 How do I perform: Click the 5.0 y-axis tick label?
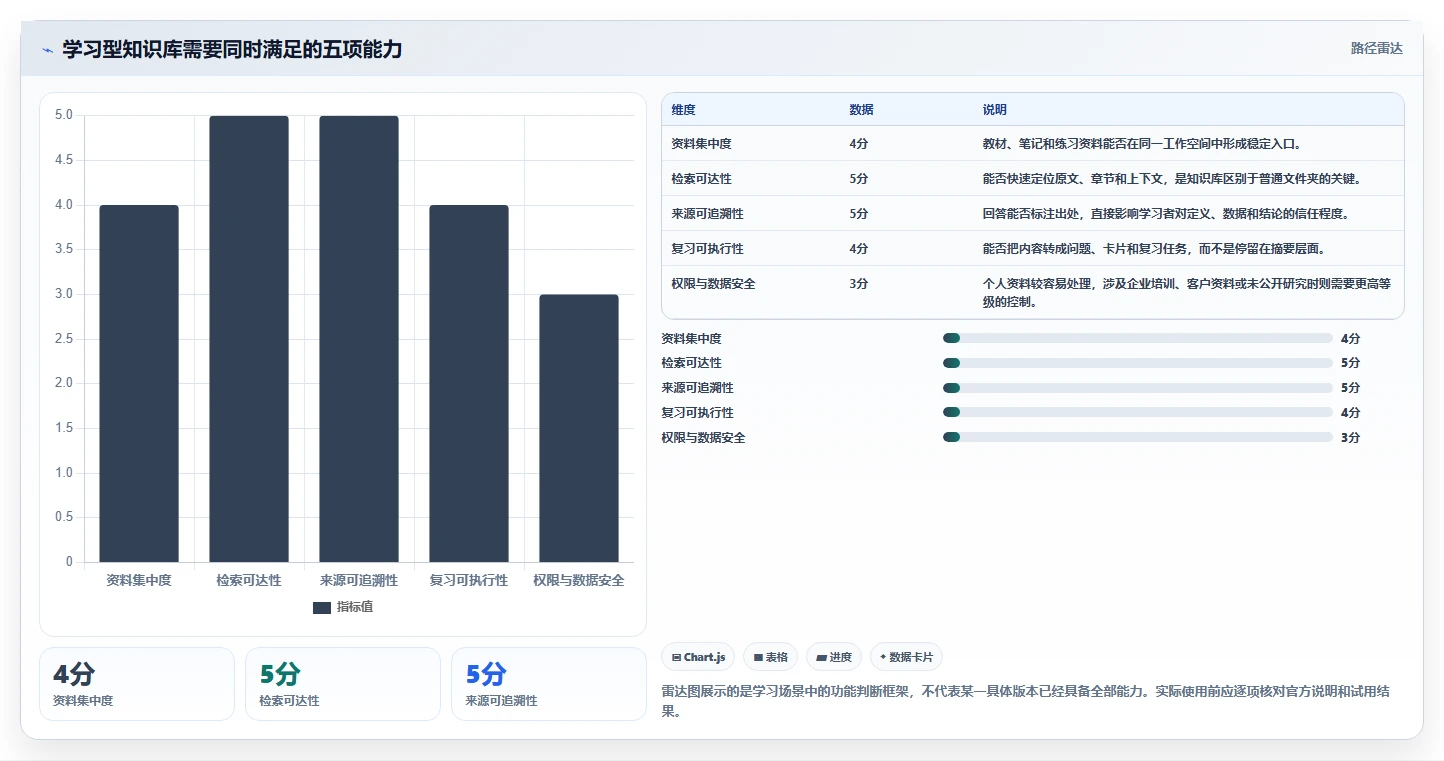(64, 115)
